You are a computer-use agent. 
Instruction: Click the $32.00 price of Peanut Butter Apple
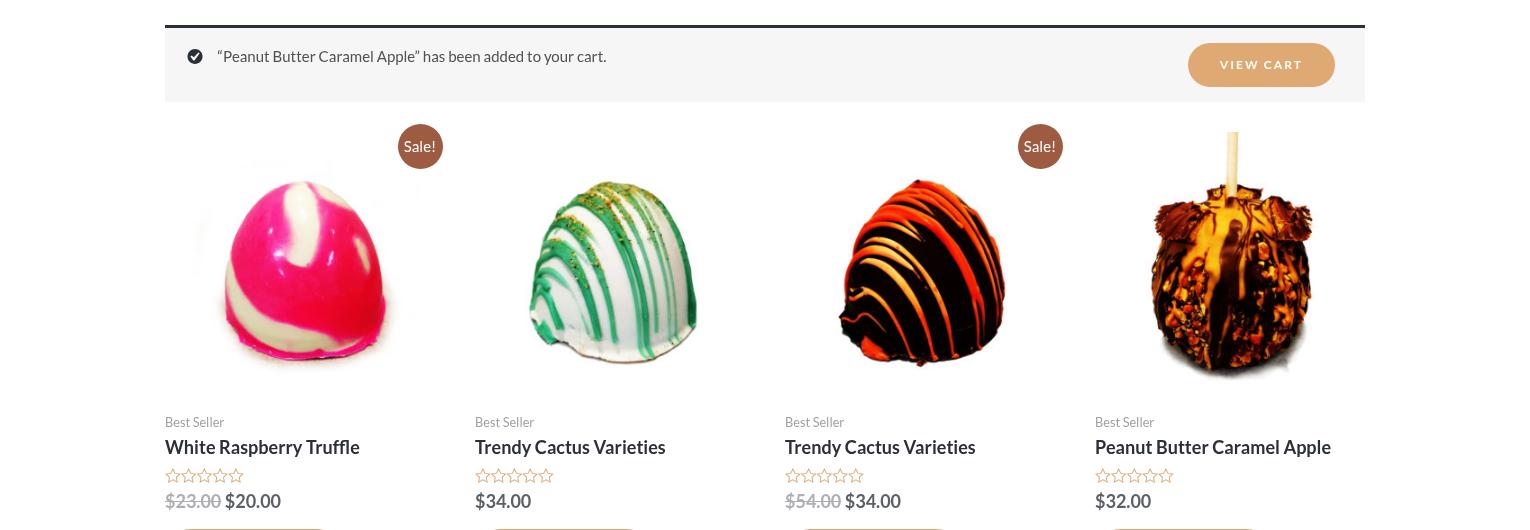[x=1123, y=501]
